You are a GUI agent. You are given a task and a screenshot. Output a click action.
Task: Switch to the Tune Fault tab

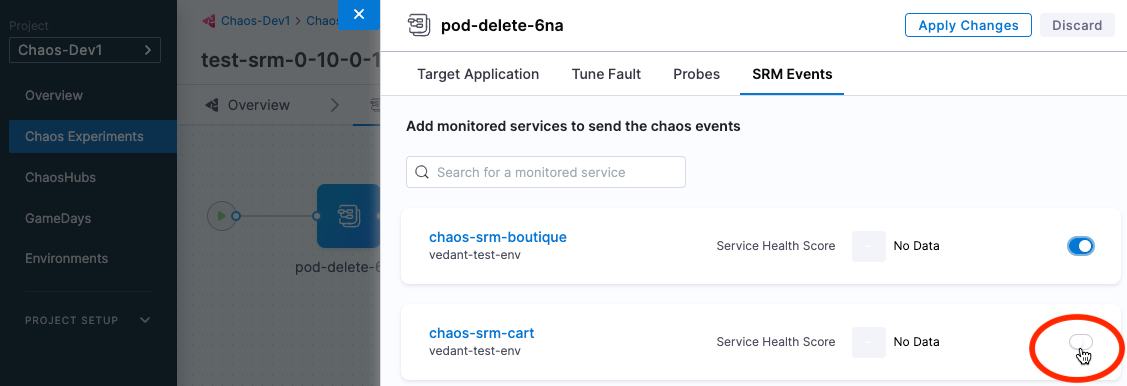coord(606,74)
